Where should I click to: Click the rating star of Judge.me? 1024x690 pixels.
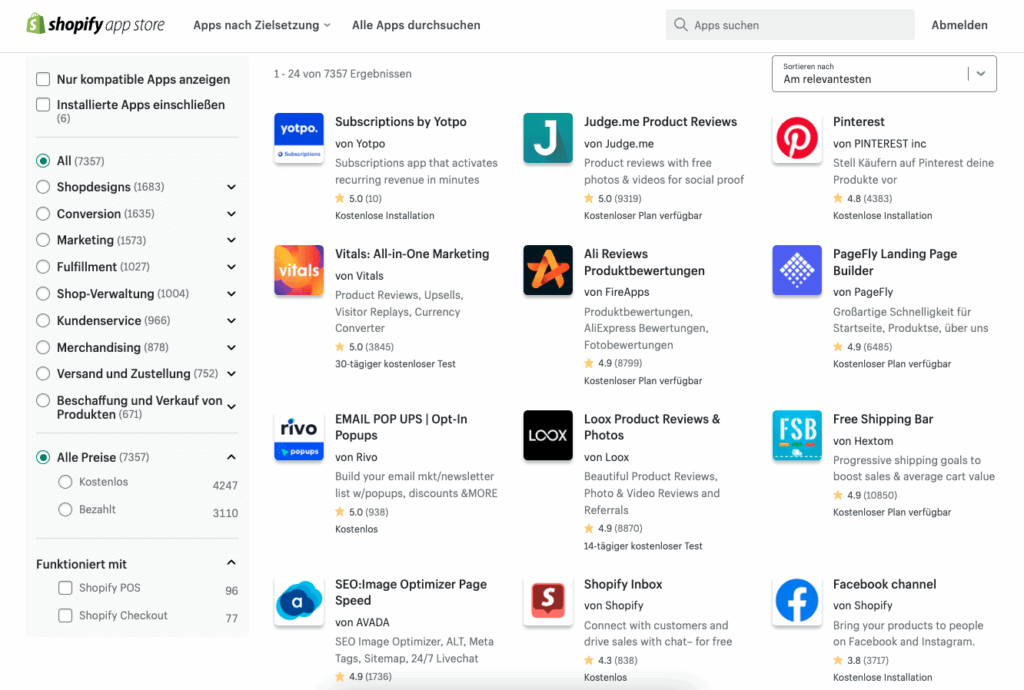[588, 198]
